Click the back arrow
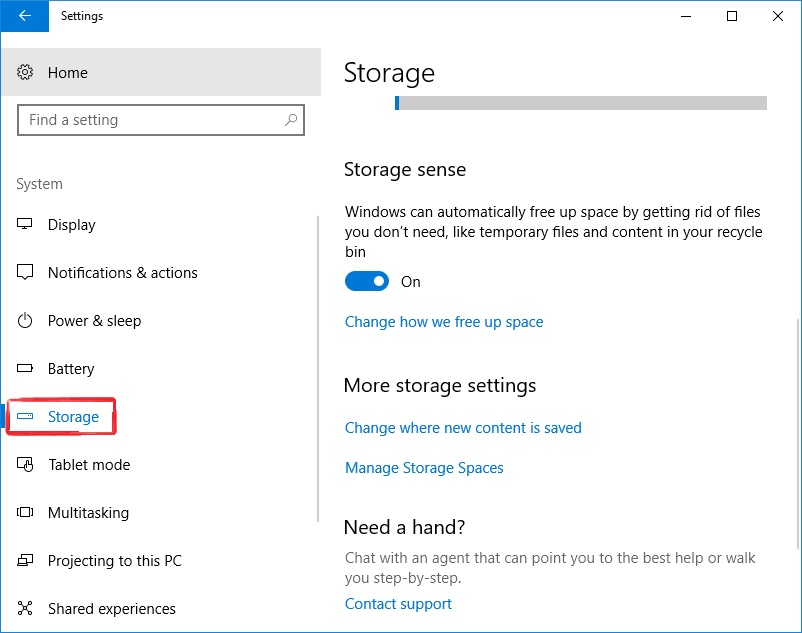The height and width of the screenshot is (633, 802). coord(23,16)
